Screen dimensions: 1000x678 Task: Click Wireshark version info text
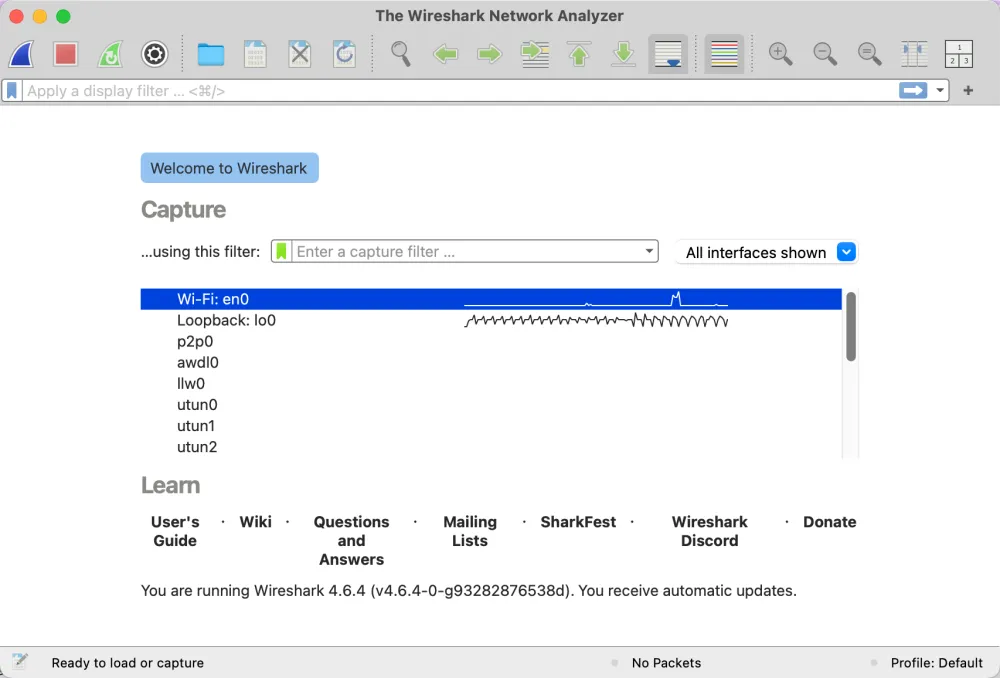point(469,591)
